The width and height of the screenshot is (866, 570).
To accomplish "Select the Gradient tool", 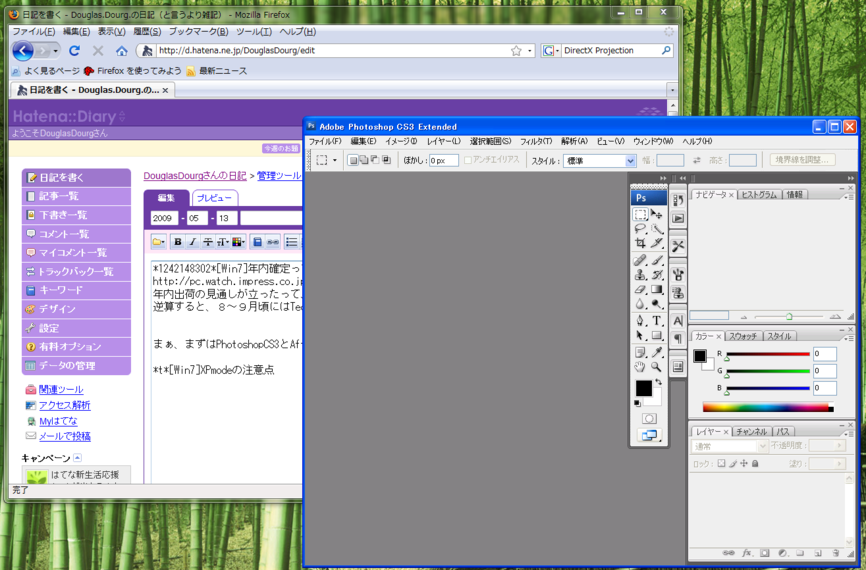I will pos(657,289).
